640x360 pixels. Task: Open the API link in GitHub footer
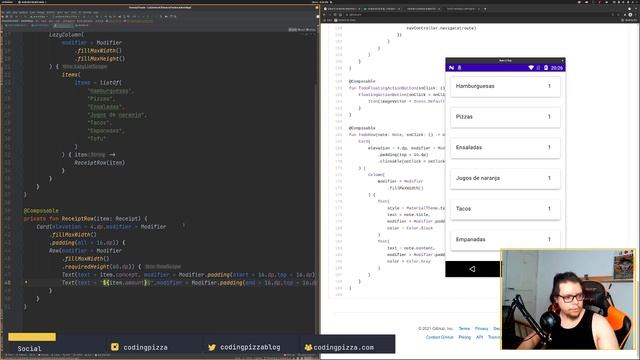pyautogui.click(x=480, y=337)
